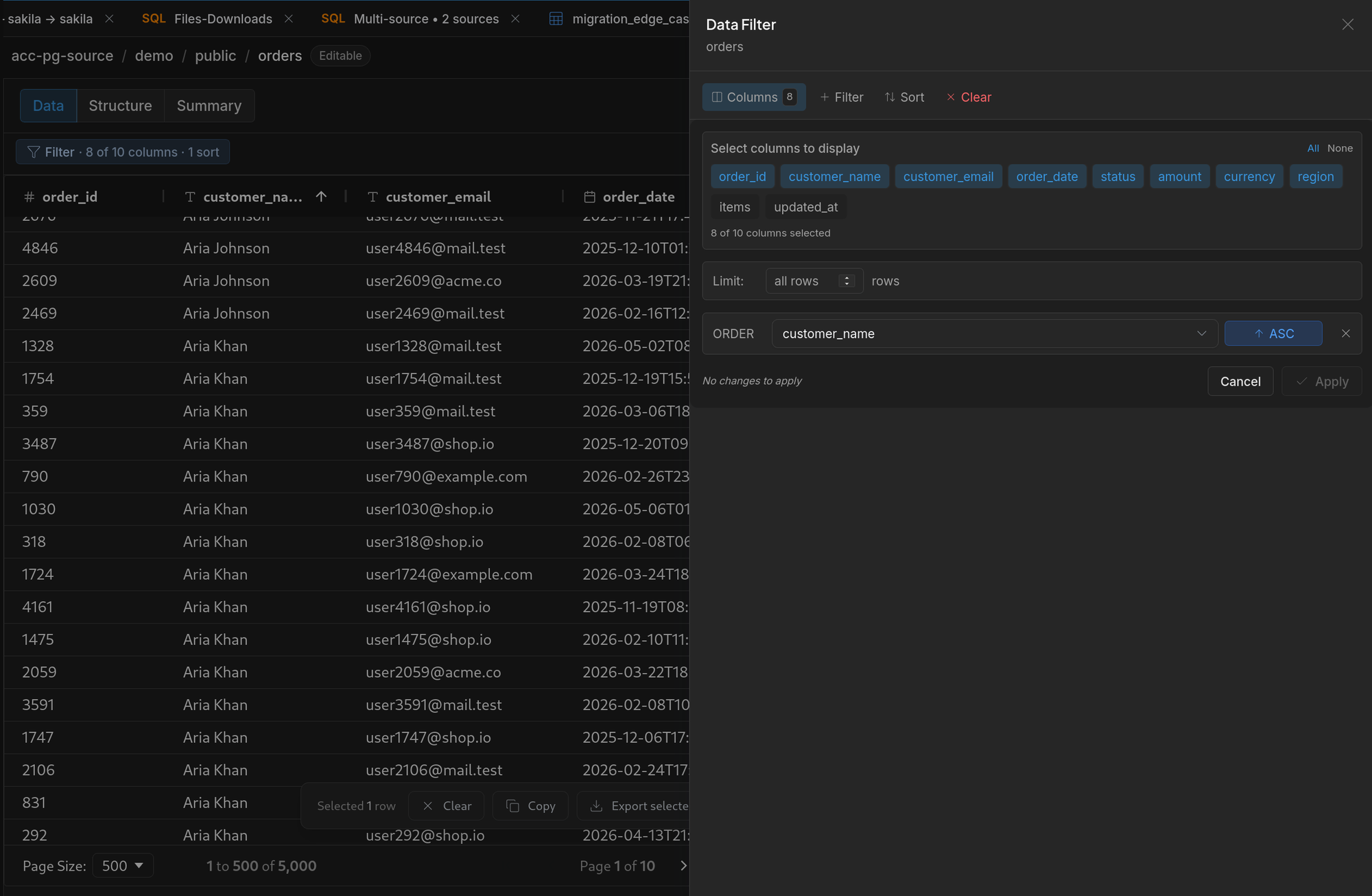
Task: Close the sakila → sakila tab
Action: pos(109,19)
